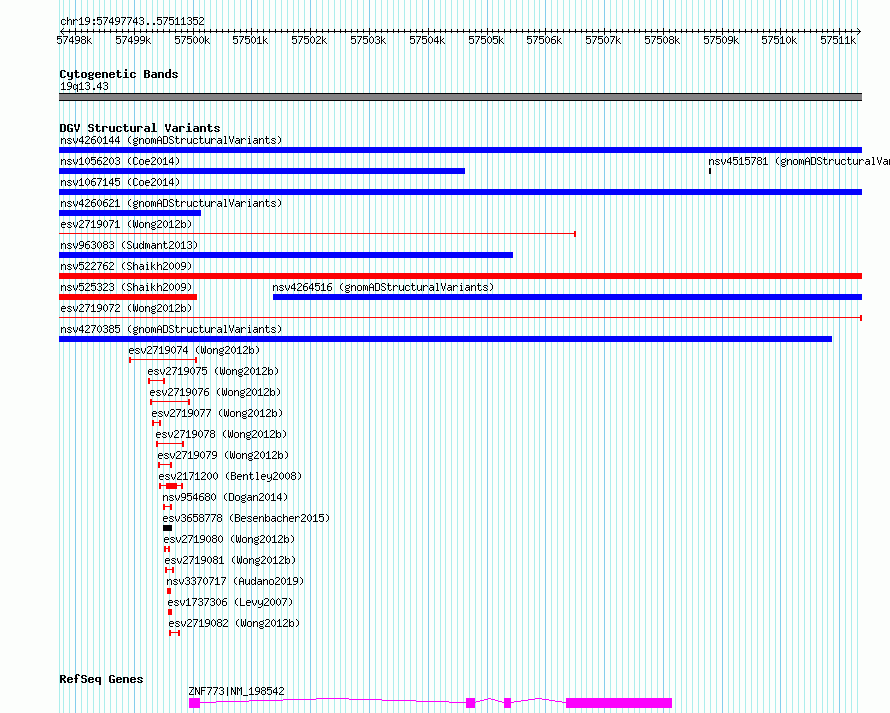Open esv2719074 (Wong2012b) variant
The height and width of the screenshot is (713, 890).
(194, 350)
